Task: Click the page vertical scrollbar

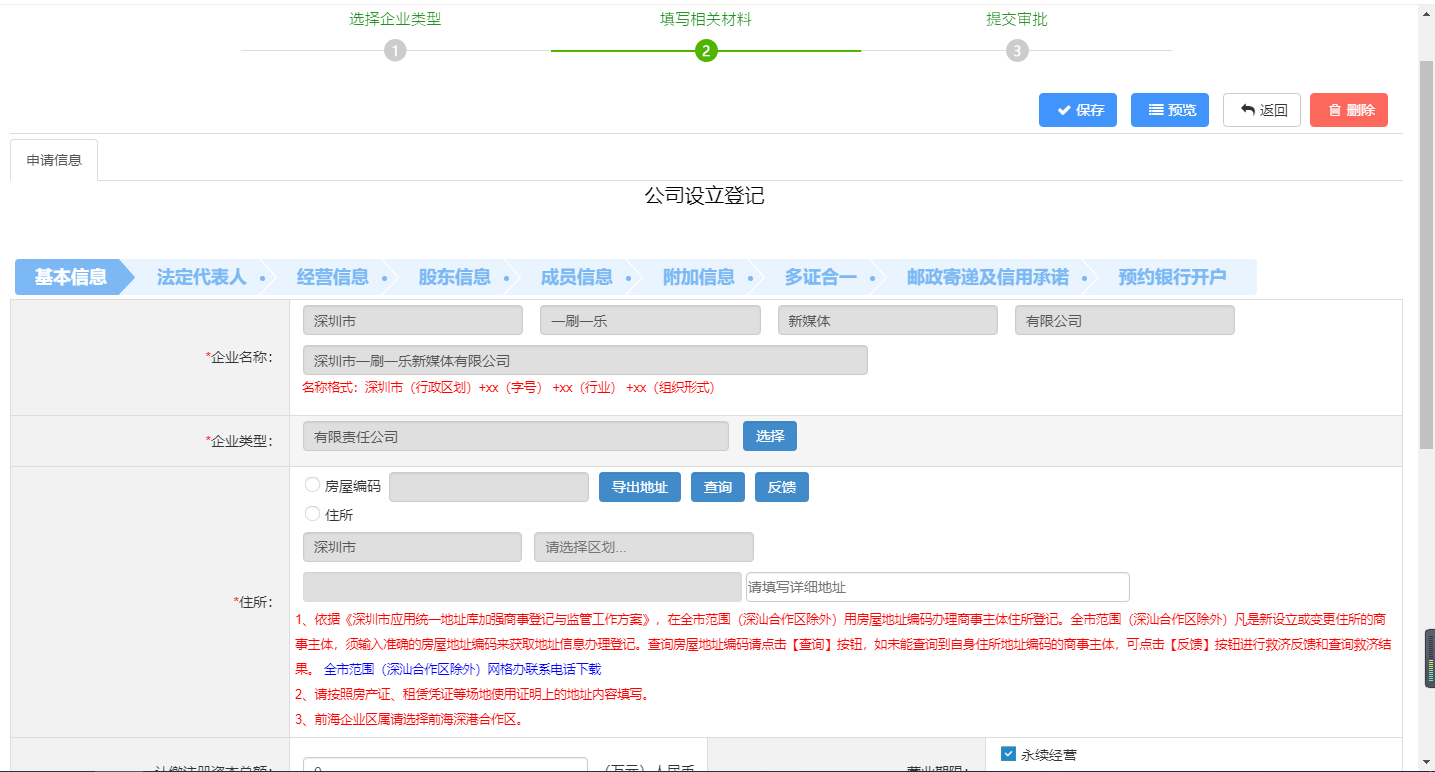Action: tap(1426, 250)
